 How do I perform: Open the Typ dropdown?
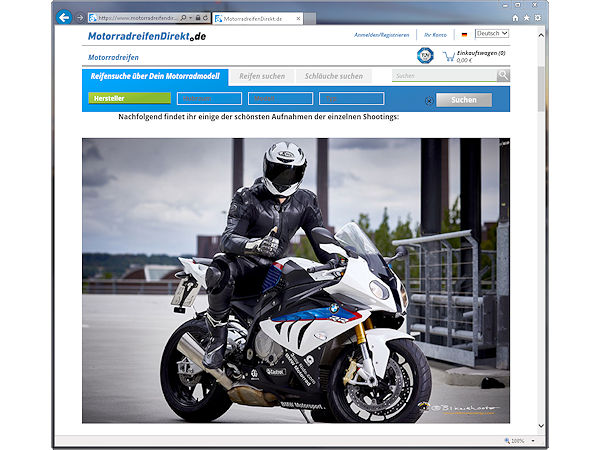(x=351, y=99)
